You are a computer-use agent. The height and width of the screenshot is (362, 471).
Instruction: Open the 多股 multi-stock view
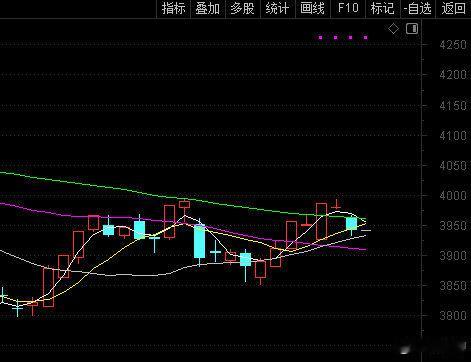243,8
